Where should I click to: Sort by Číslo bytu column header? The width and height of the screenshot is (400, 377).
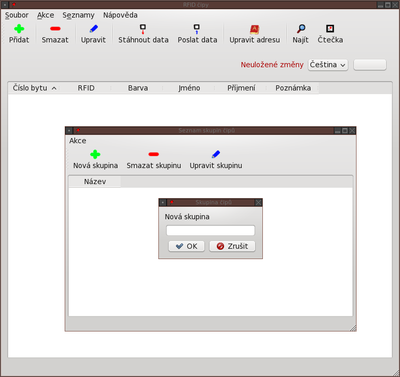point(34,88)
